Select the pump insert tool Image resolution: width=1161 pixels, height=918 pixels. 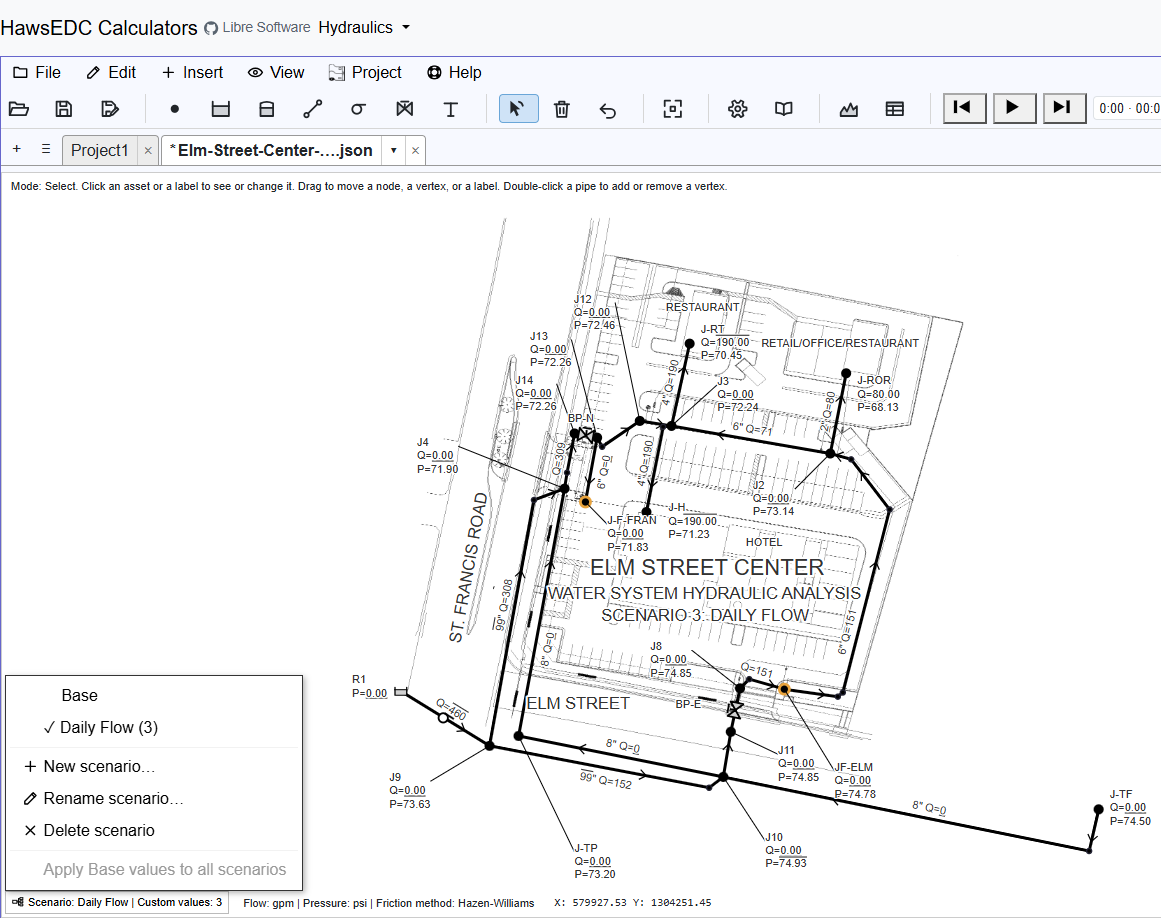point(358,109)
